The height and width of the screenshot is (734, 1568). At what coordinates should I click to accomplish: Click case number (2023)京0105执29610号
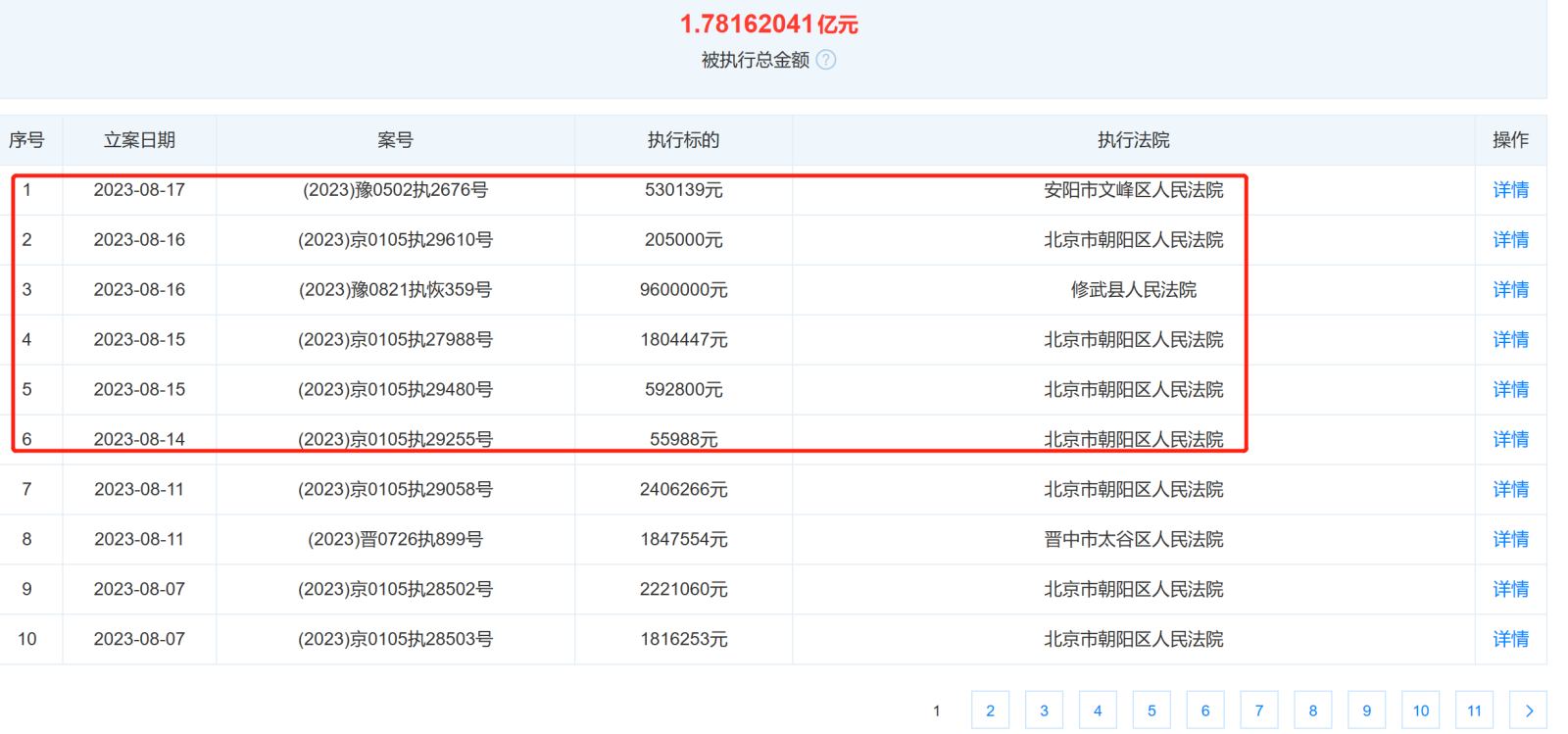coord(395,240)
